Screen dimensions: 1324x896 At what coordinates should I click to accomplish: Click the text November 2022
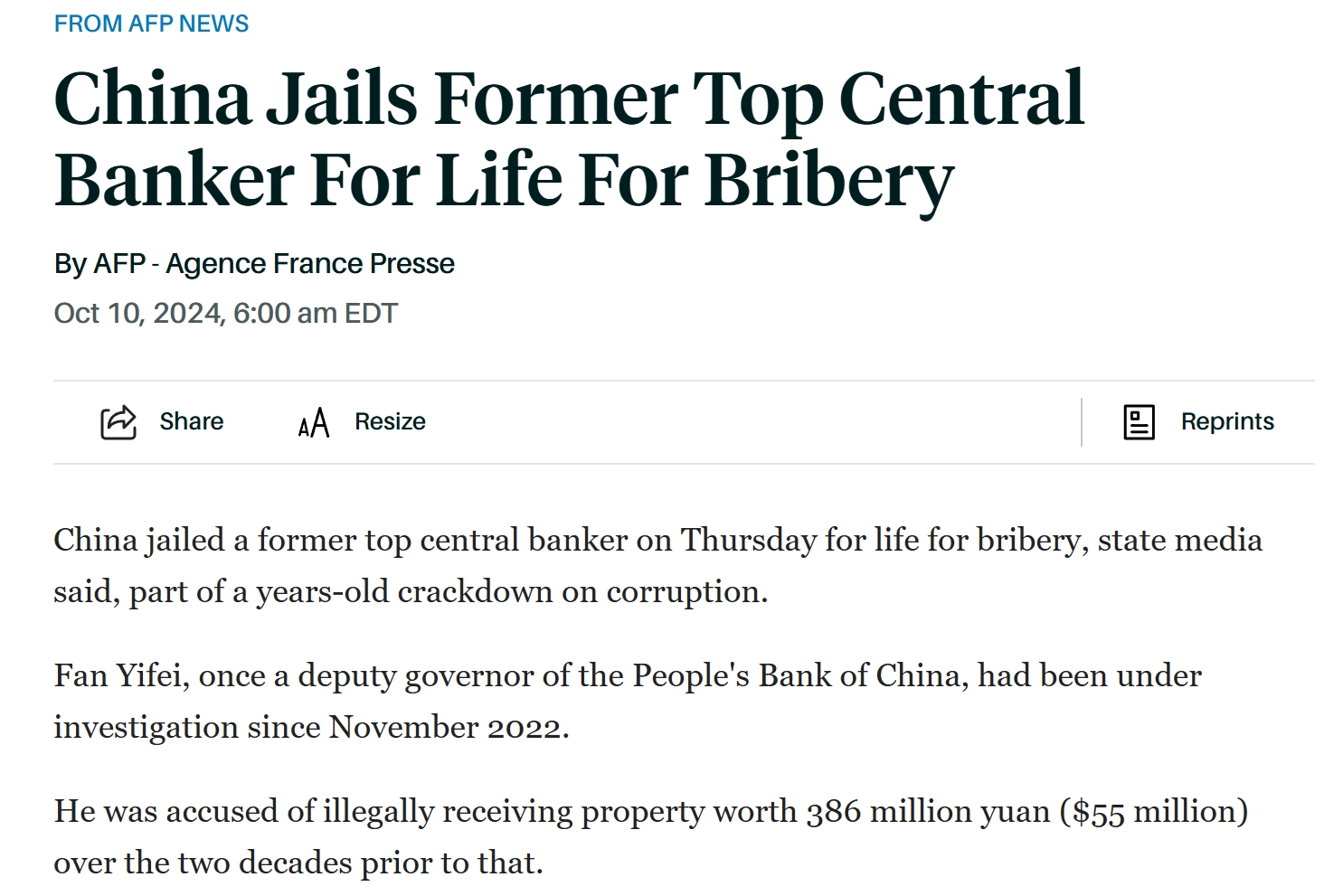click(449, 727)
